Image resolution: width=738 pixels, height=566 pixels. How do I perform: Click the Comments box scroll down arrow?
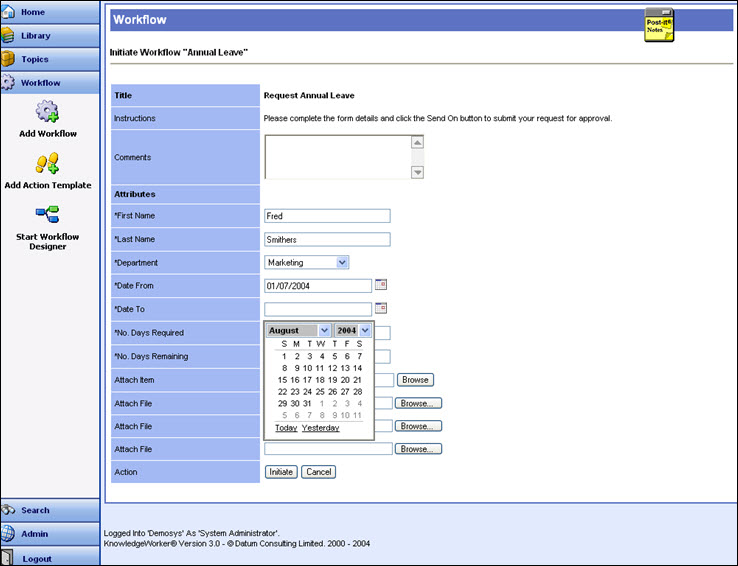coord(417,172)
